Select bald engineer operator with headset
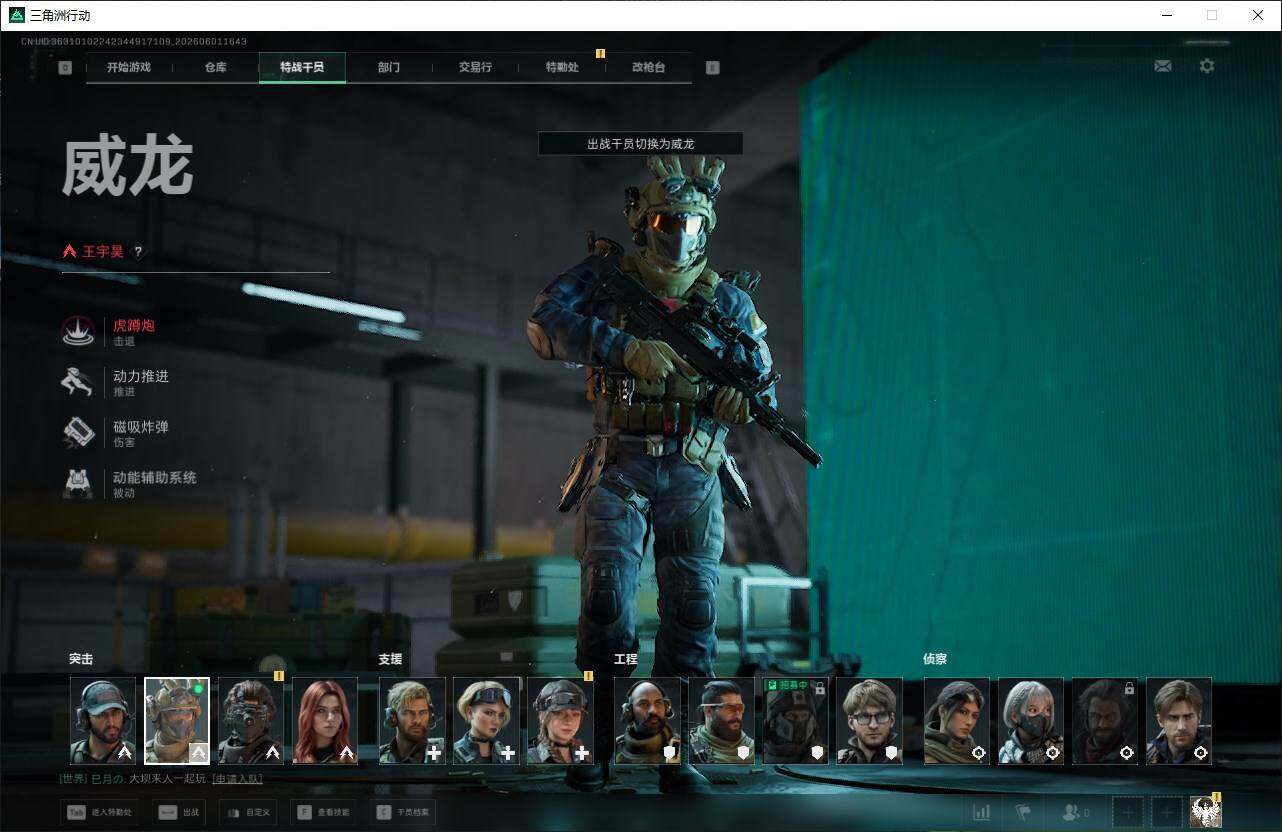 [647, 721]
